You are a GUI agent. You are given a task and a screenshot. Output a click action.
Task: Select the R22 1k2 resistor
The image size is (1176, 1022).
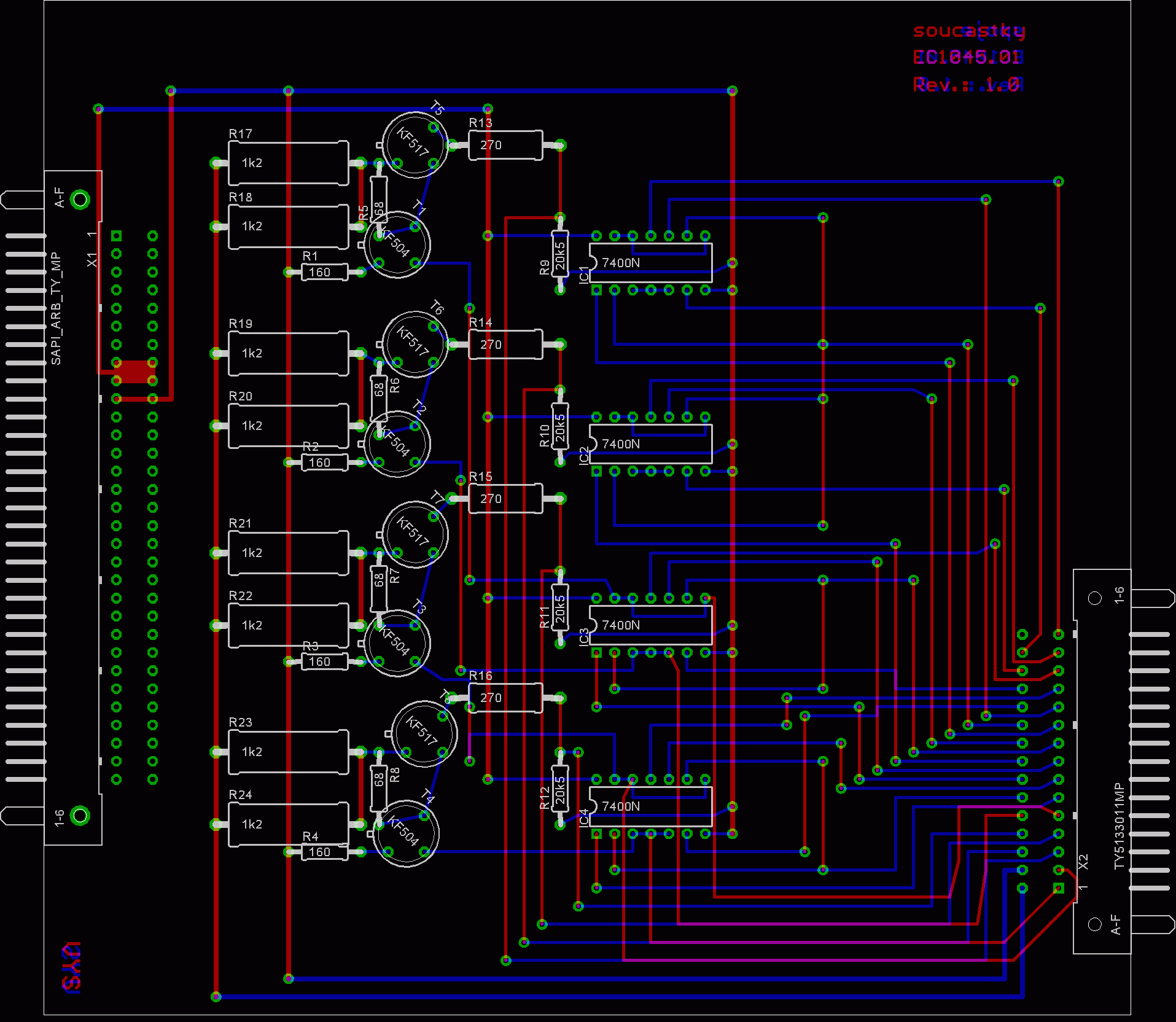click(287, 626)
